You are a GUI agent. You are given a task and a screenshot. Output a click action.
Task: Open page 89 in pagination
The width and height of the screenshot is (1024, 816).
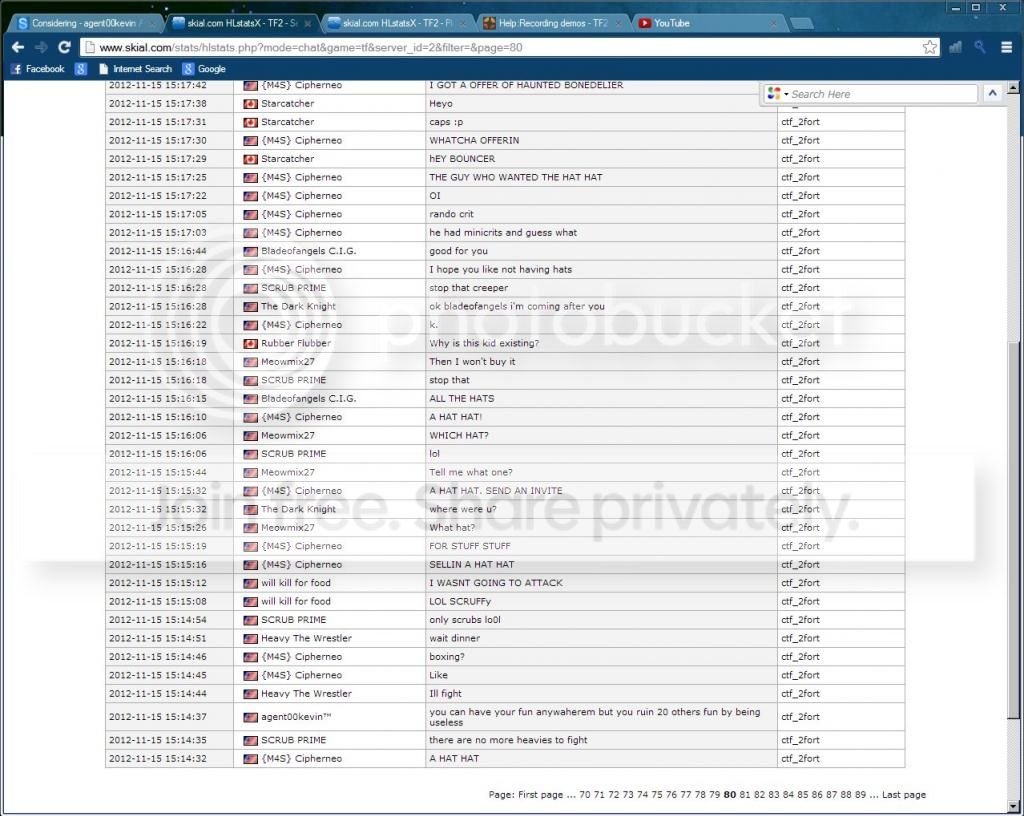(860, 794)
